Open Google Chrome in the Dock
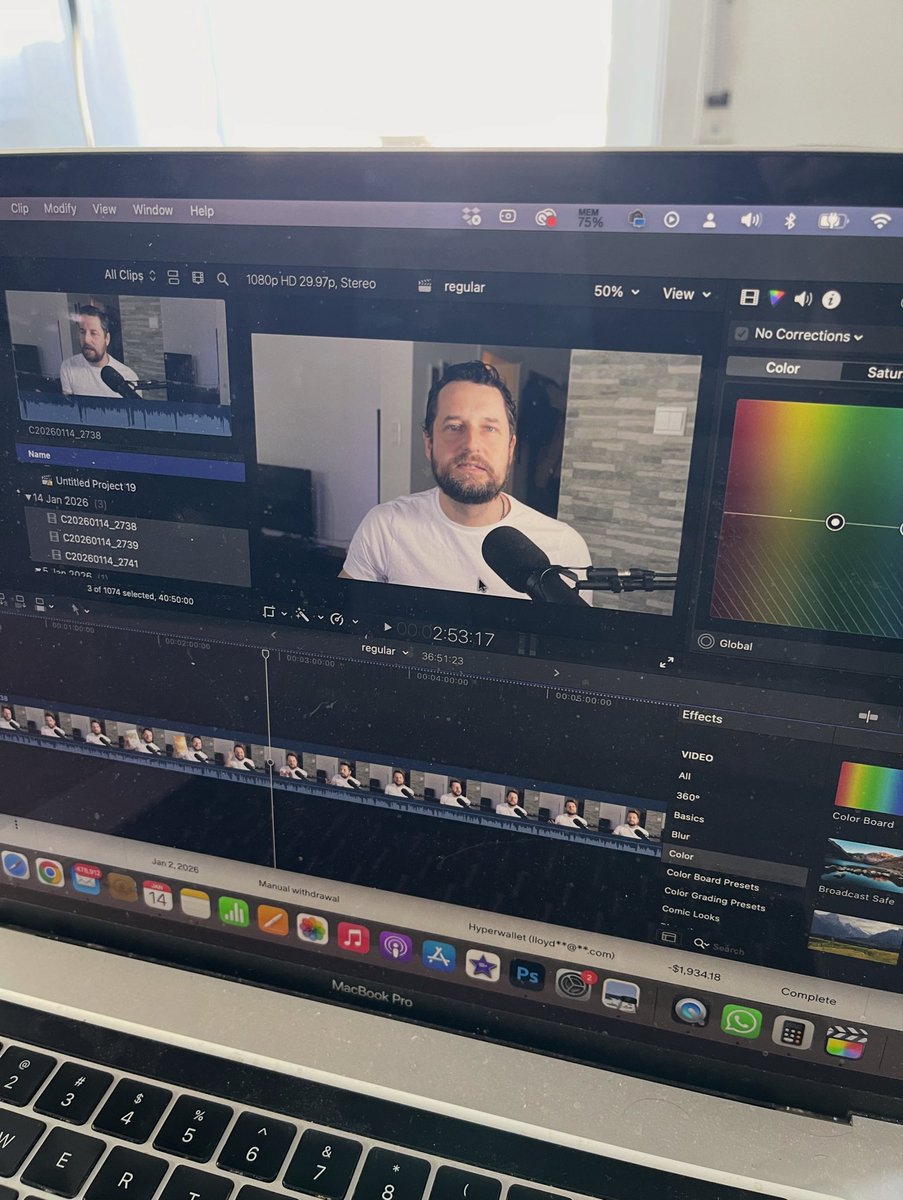903x1200 pixels. coord(49,872)
